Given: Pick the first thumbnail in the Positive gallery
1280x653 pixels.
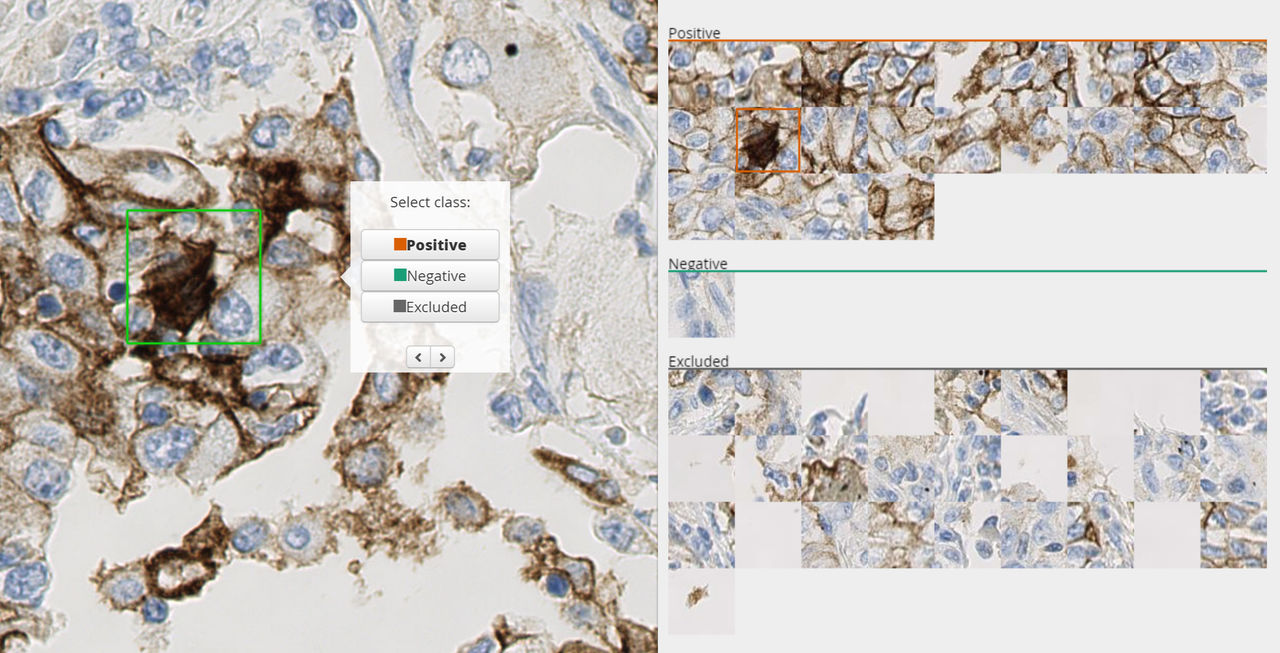Looking at the screenshot, I should [701, 74].
